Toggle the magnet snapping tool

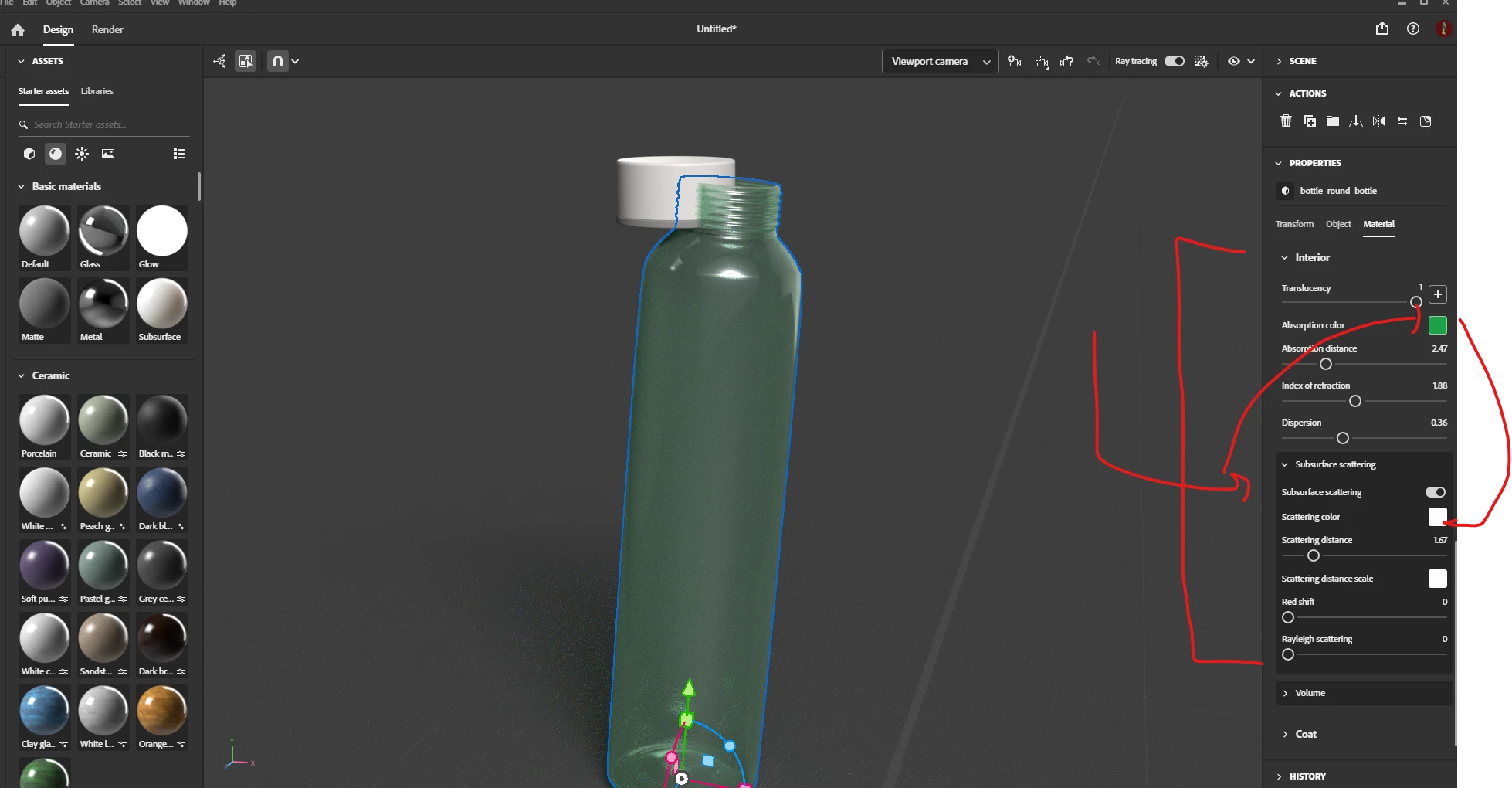click(278, 61)
